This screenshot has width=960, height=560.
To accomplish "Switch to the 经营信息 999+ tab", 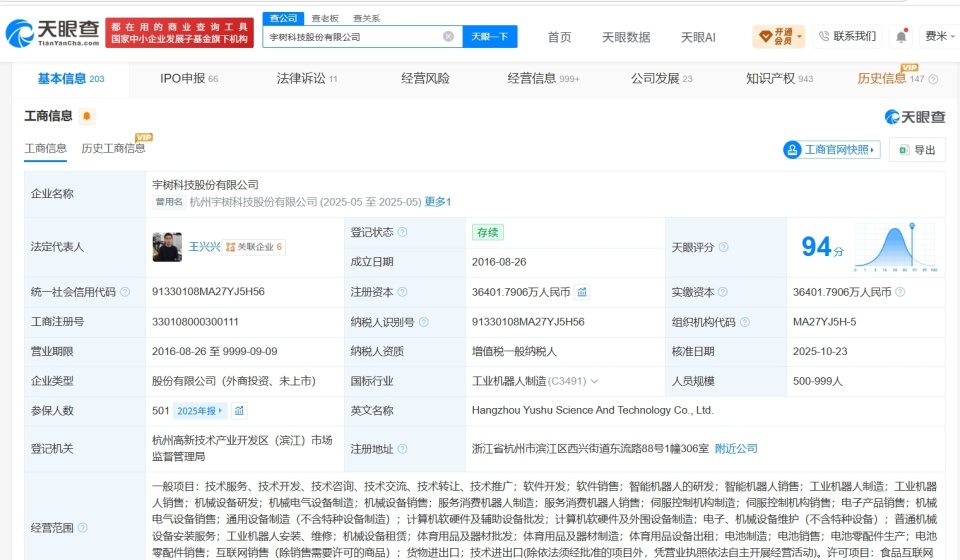I will [x=543, y=78].
